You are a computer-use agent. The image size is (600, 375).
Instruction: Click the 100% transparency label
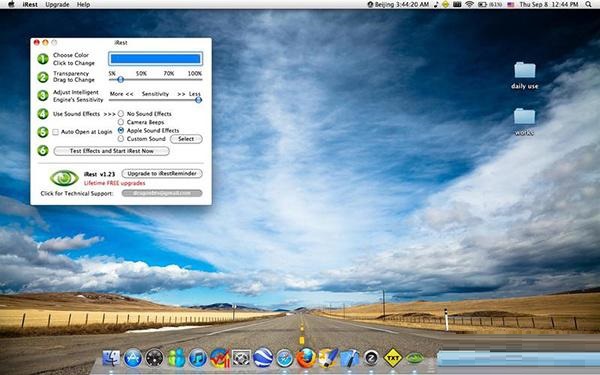[195, 73]
